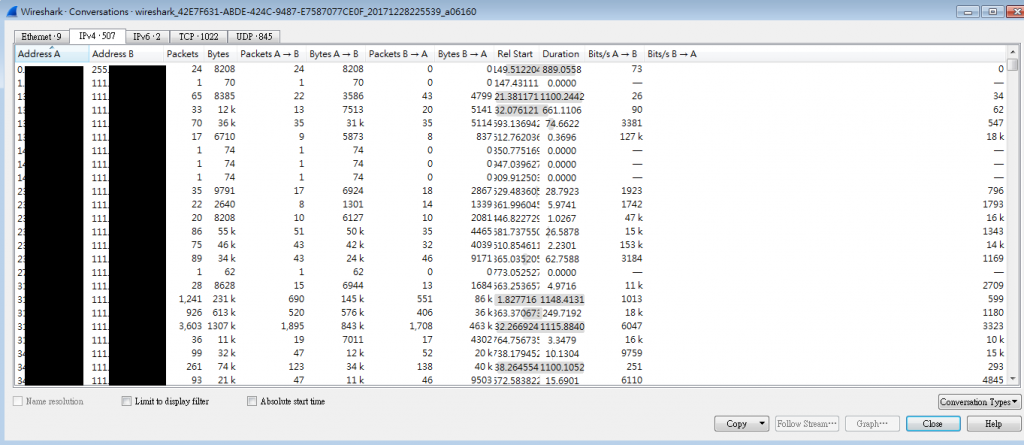Open Help for the Conversations dialog
This screenshot has height=445, width=1024.
pyautogui.click(x=993, y=423)
